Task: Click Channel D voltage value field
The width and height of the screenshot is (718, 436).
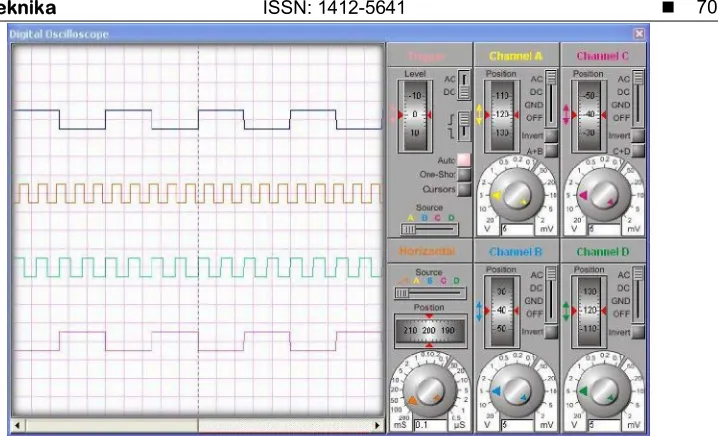Action: [x=604, y=425]
